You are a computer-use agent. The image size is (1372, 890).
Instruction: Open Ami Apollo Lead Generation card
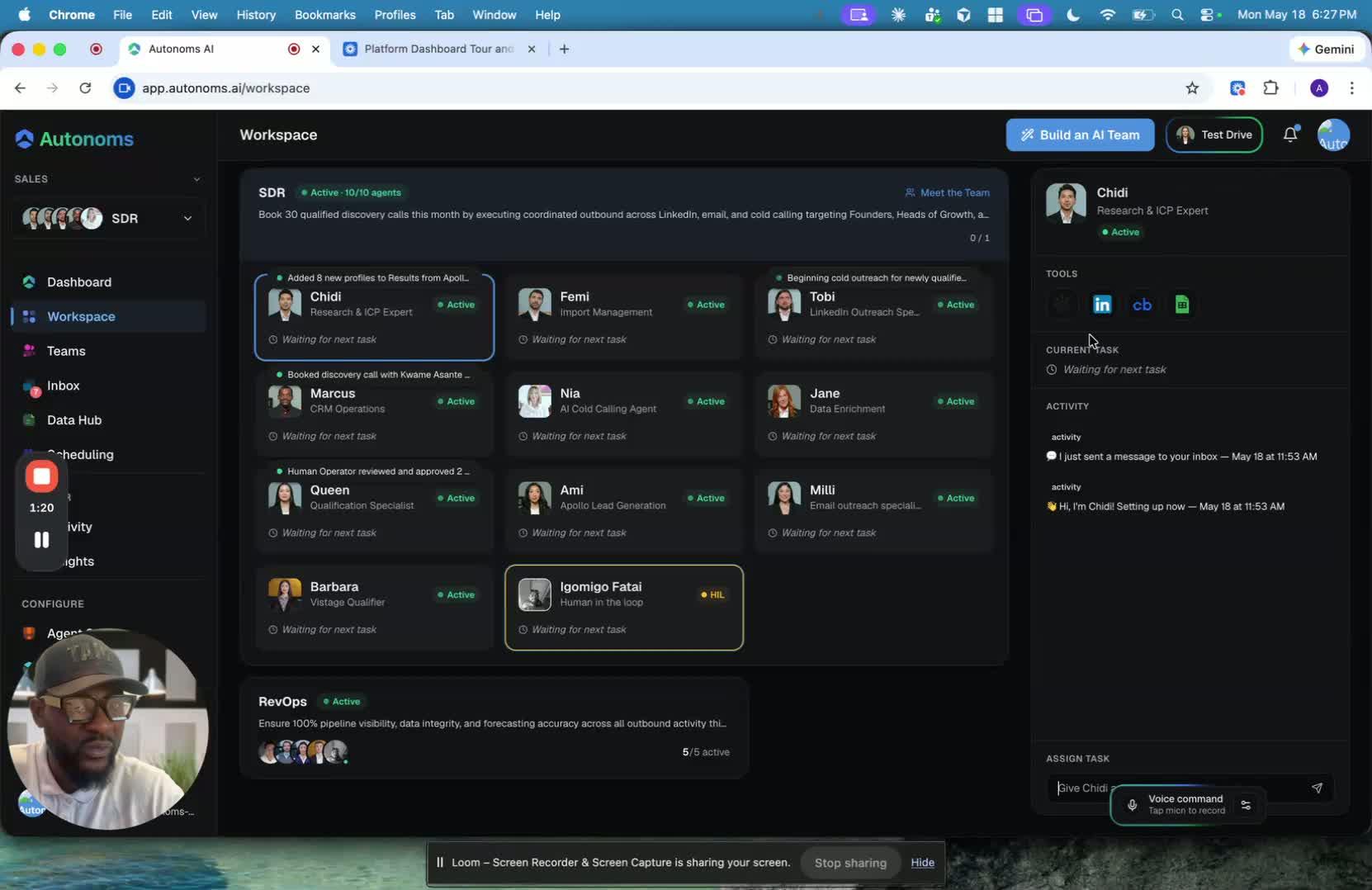(624, 511)
